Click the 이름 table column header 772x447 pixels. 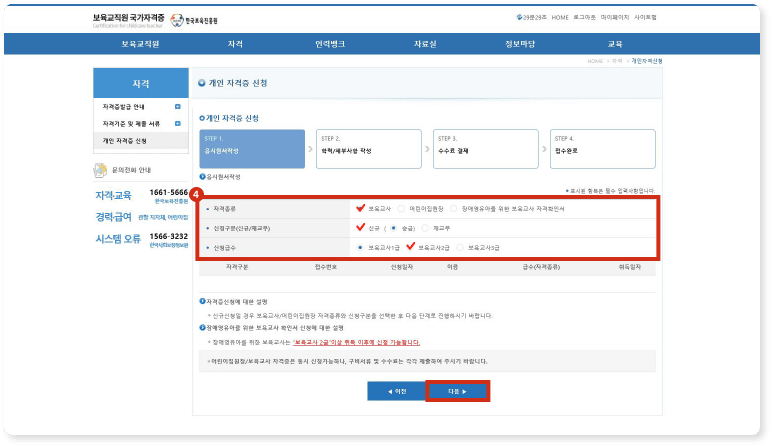pyautogui.click(x=452, y=267)
